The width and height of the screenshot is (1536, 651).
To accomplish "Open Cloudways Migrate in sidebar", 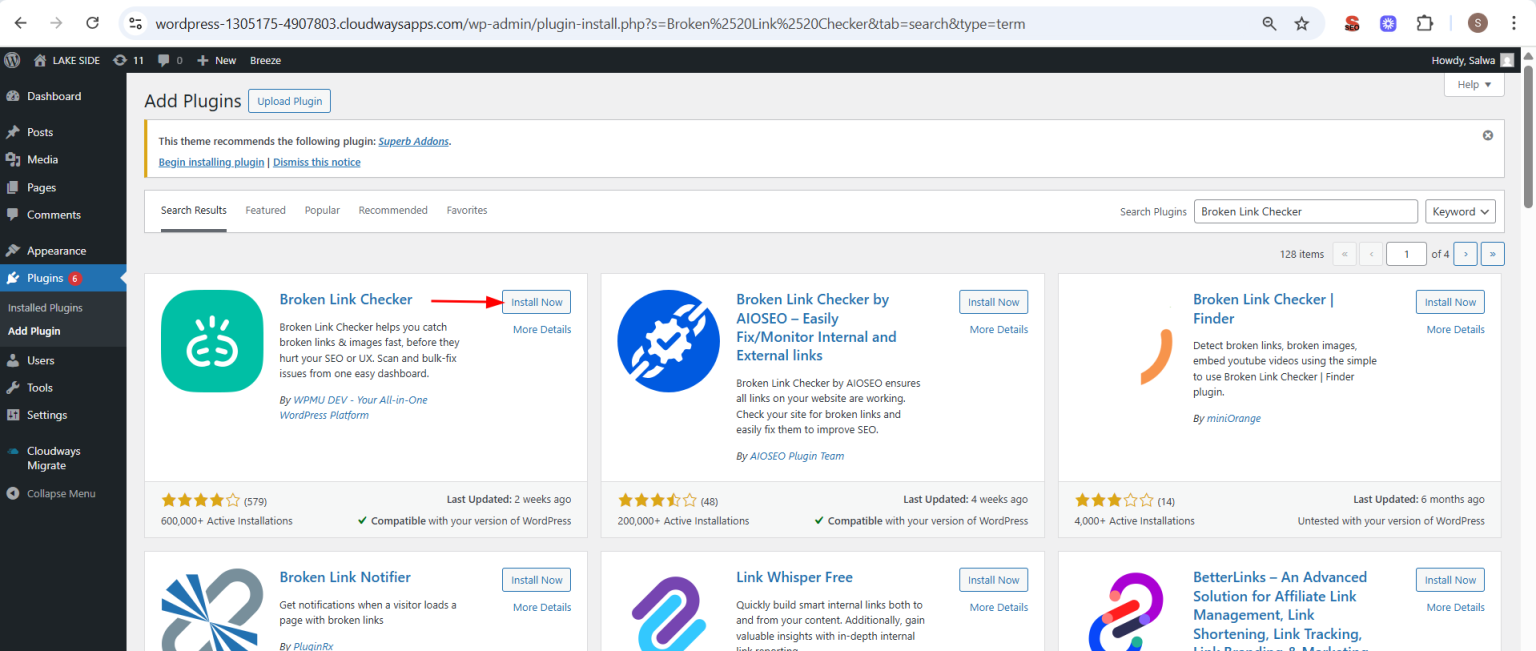I will tap(63, 458).
